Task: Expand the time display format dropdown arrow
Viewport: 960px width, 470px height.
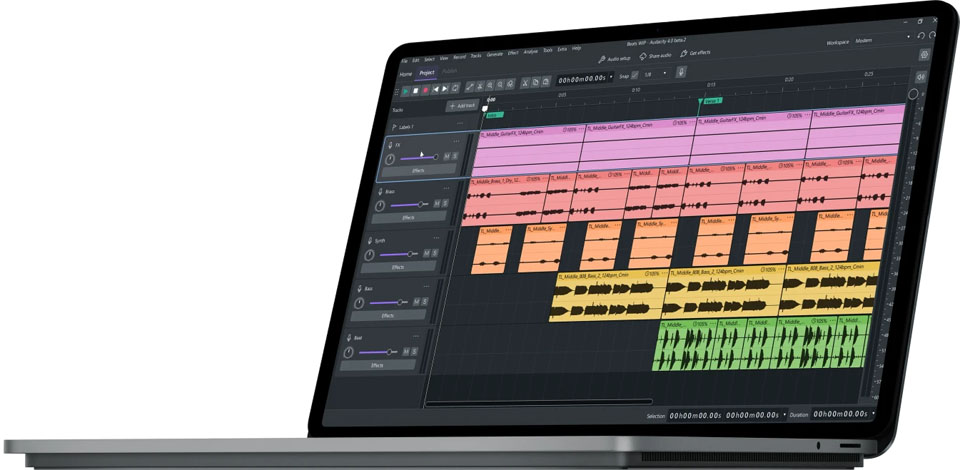Action: click(x=611, y=78)
